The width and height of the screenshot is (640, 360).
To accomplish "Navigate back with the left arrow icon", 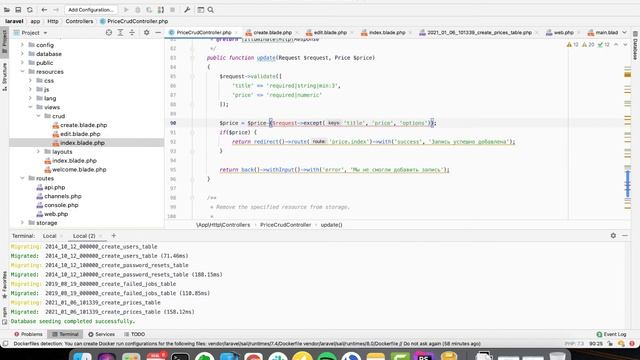I will (44, 10).
